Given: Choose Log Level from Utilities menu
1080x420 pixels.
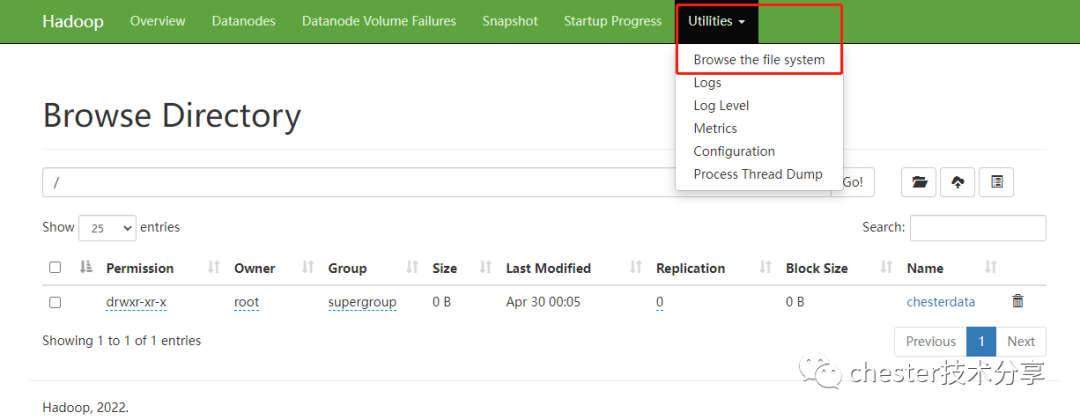Looking at the screenshot, I should tap(721, 106).
